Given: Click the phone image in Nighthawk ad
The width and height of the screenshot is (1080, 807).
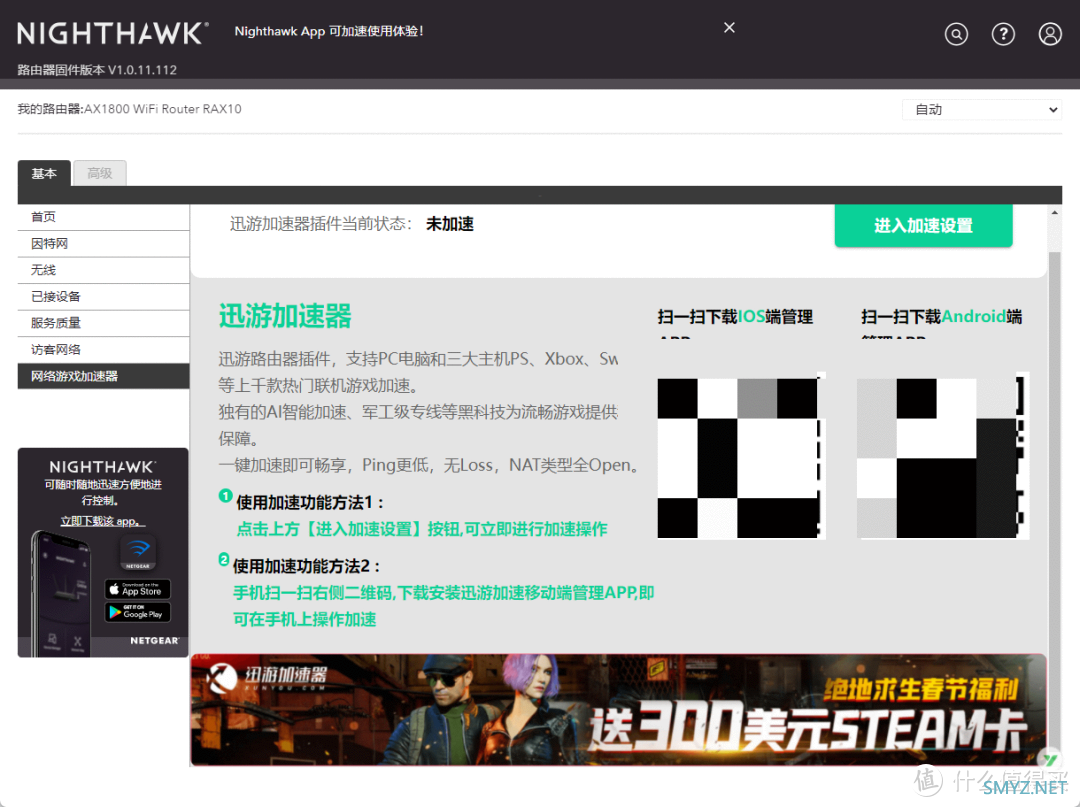Looking at the screenshot, I should 61,594.
